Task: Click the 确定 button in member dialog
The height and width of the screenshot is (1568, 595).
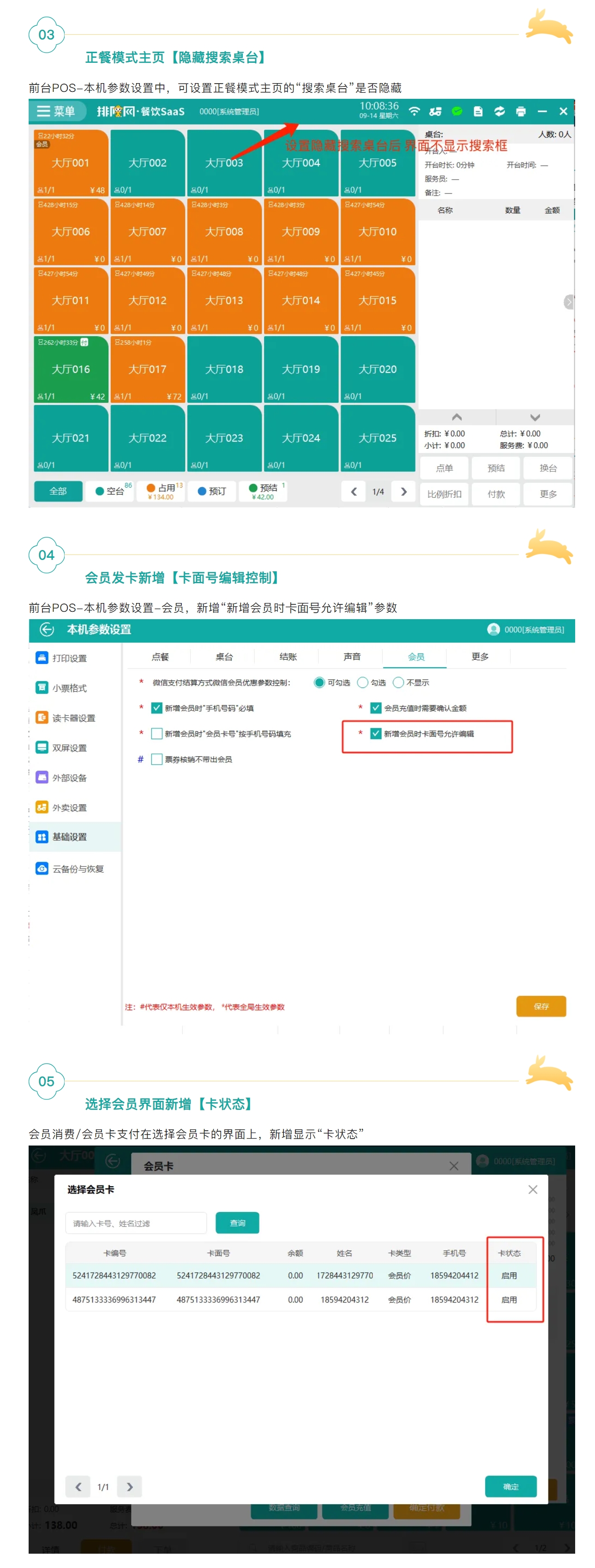Action: point(511,1486)
